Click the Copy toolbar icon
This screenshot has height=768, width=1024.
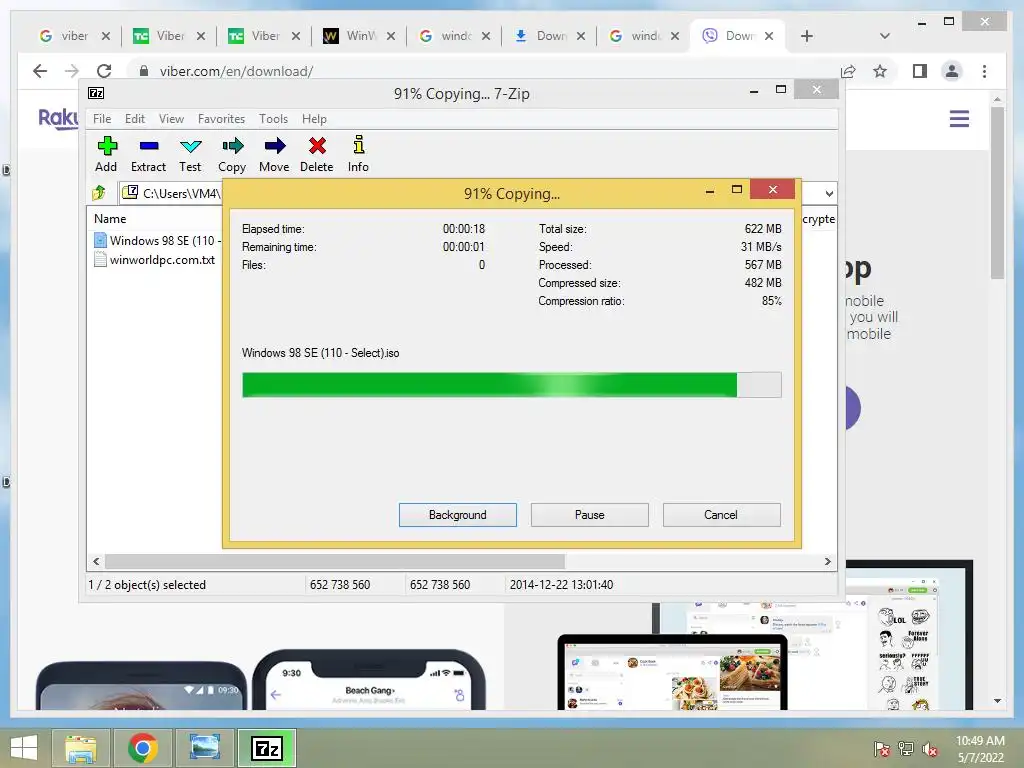coord(232,154)
